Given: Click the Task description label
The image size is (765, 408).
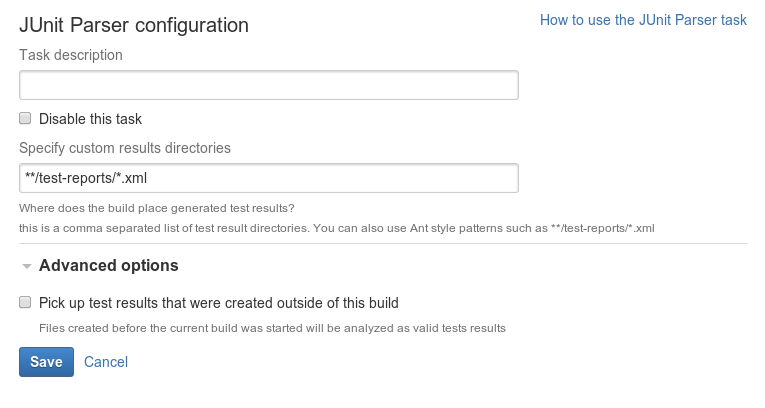Looking at the screenshot, I should tap(71, 55).
